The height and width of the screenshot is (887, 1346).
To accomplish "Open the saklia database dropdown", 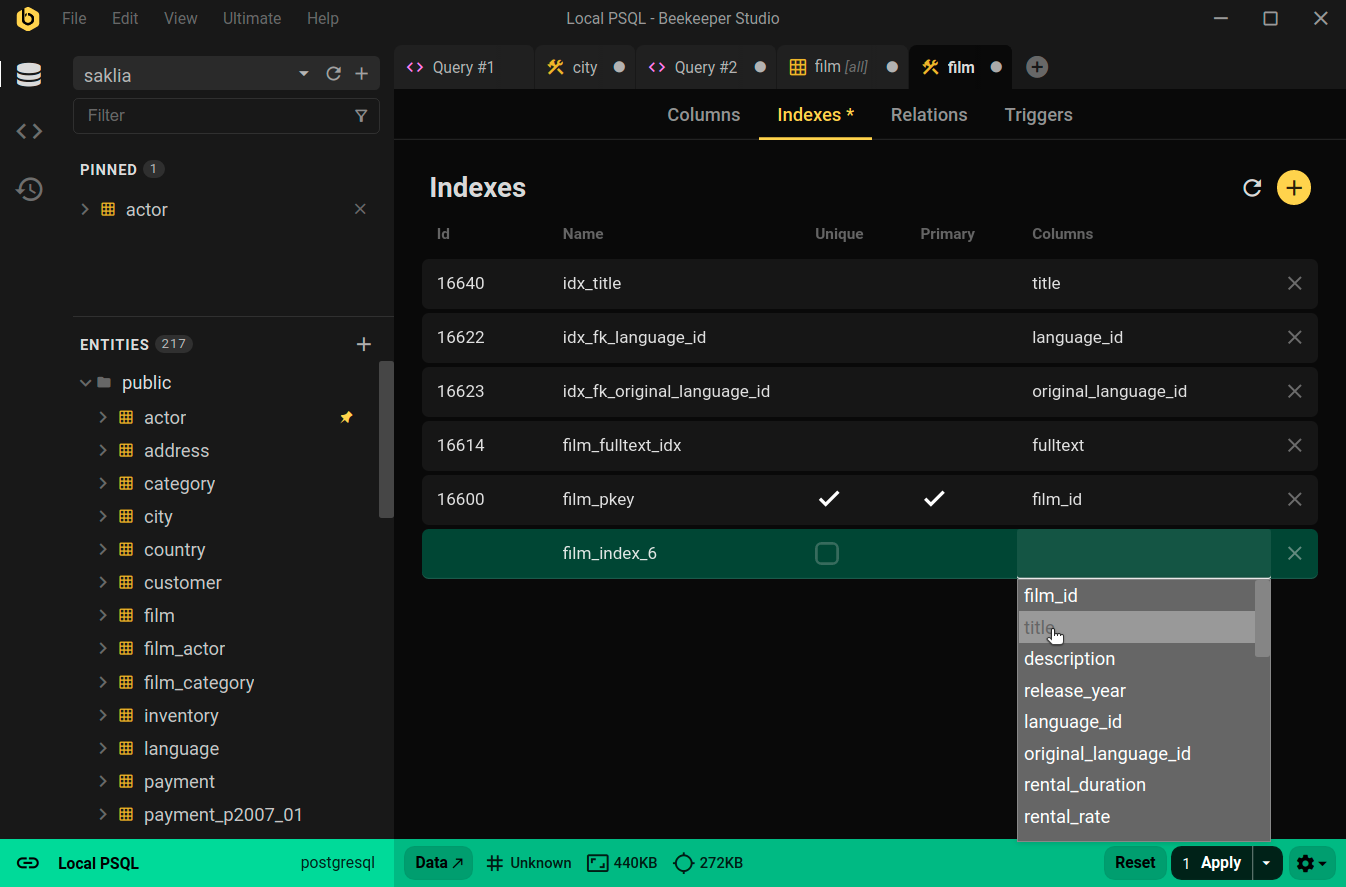I will coord(304,74).
